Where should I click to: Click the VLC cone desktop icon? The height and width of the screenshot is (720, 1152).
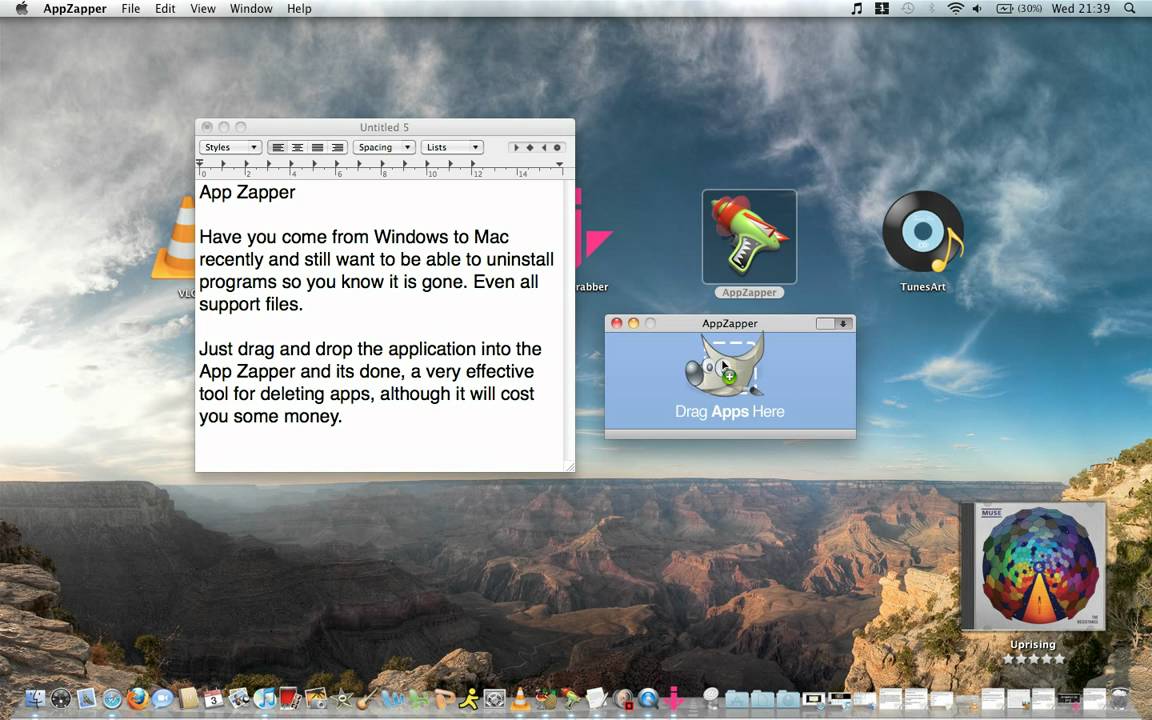pyautogui.click(x=174, y=237)
